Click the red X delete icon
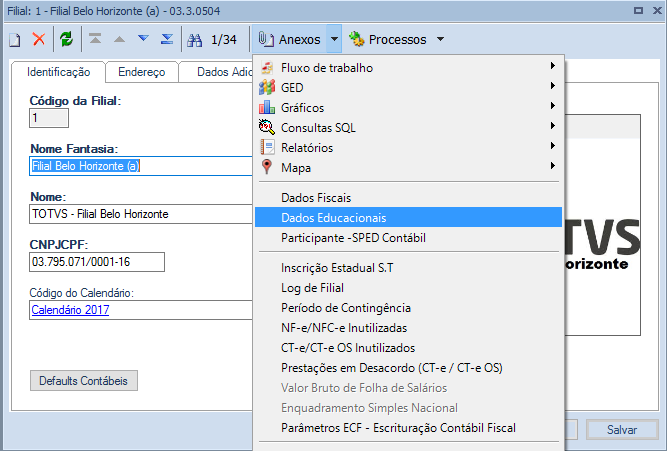The width and height of the screenshot is (667, 451). click(x=39, y=39)
